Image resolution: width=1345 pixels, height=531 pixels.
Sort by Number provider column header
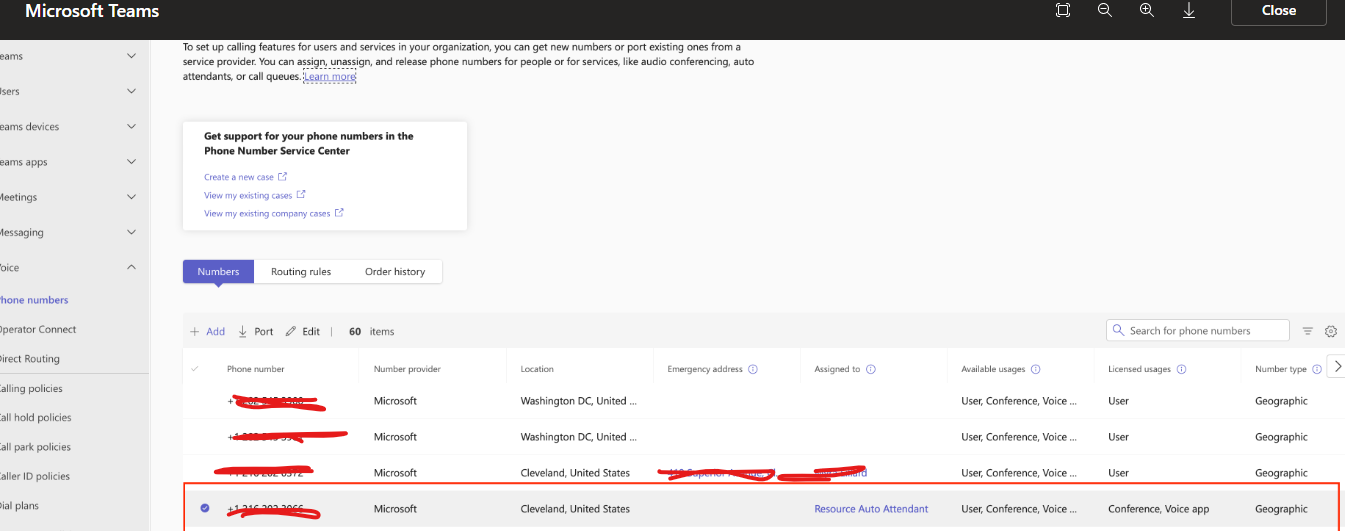[409, 369]
